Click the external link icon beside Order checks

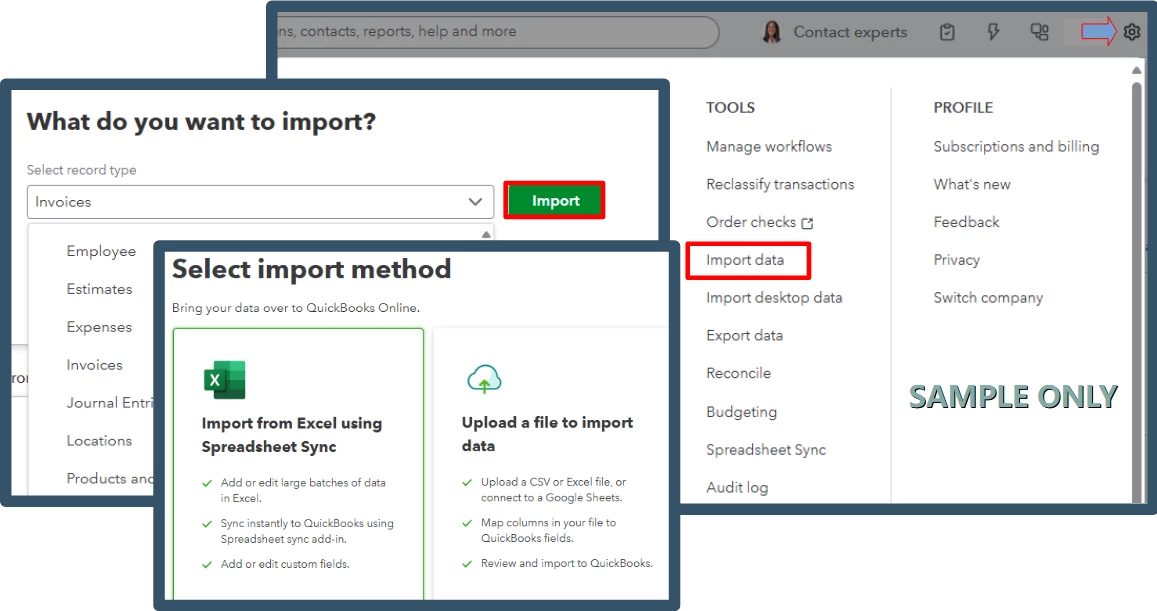pos(807,223)
